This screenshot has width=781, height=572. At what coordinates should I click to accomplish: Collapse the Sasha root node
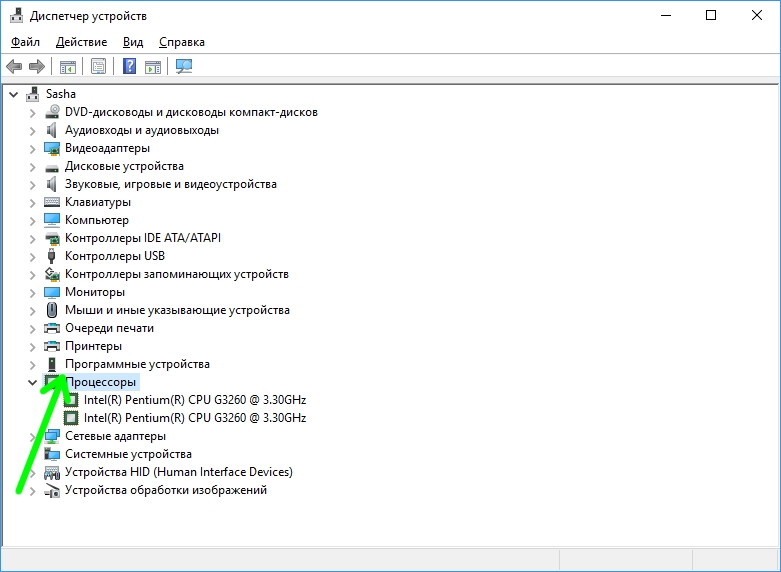(x=13, y=94)
